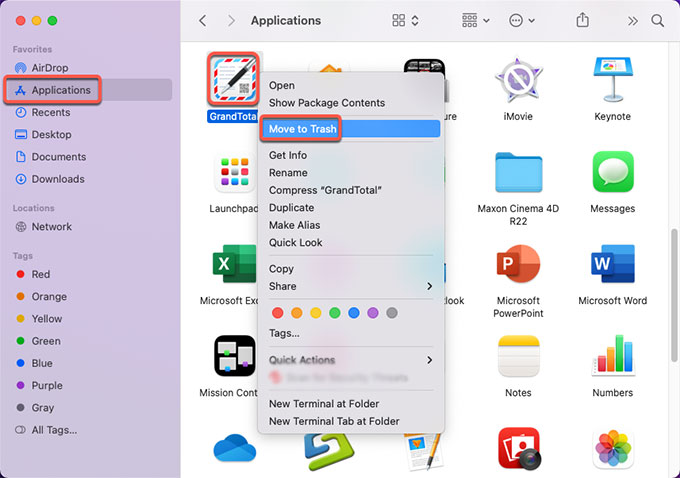The image size is (680, 478).
Task: Go forward with the right chevron
Action: click(231, 20)
